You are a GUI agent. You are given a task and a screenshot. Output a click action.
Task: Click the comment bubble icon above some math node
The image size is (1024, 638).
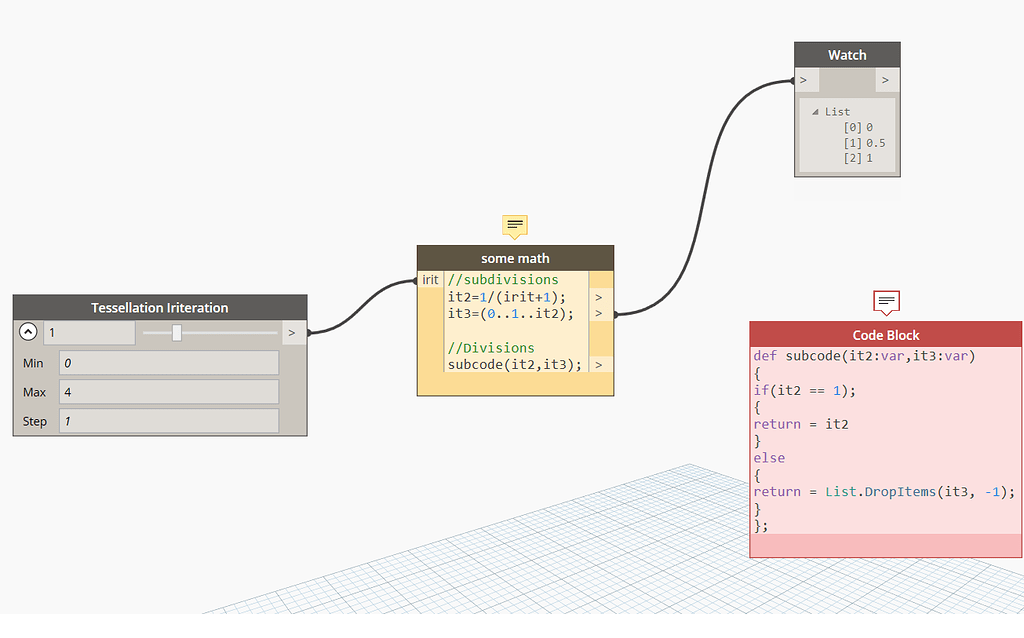514,225
